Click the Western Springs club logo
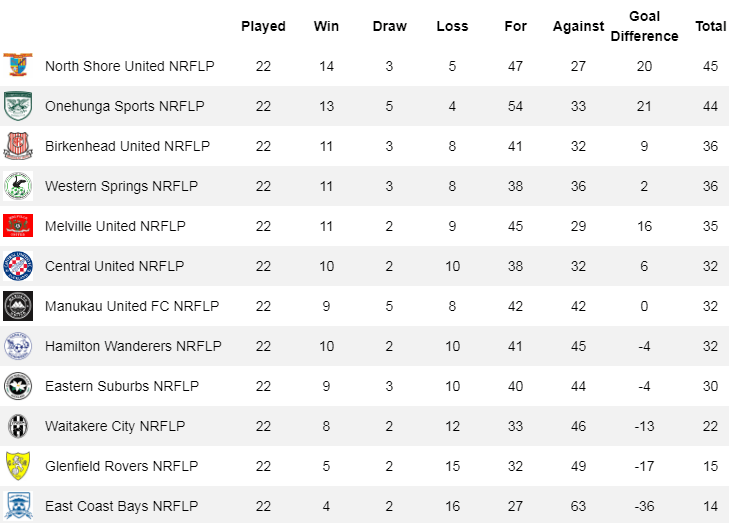Screen dimensions: 729x523 (x=18, y=186)
